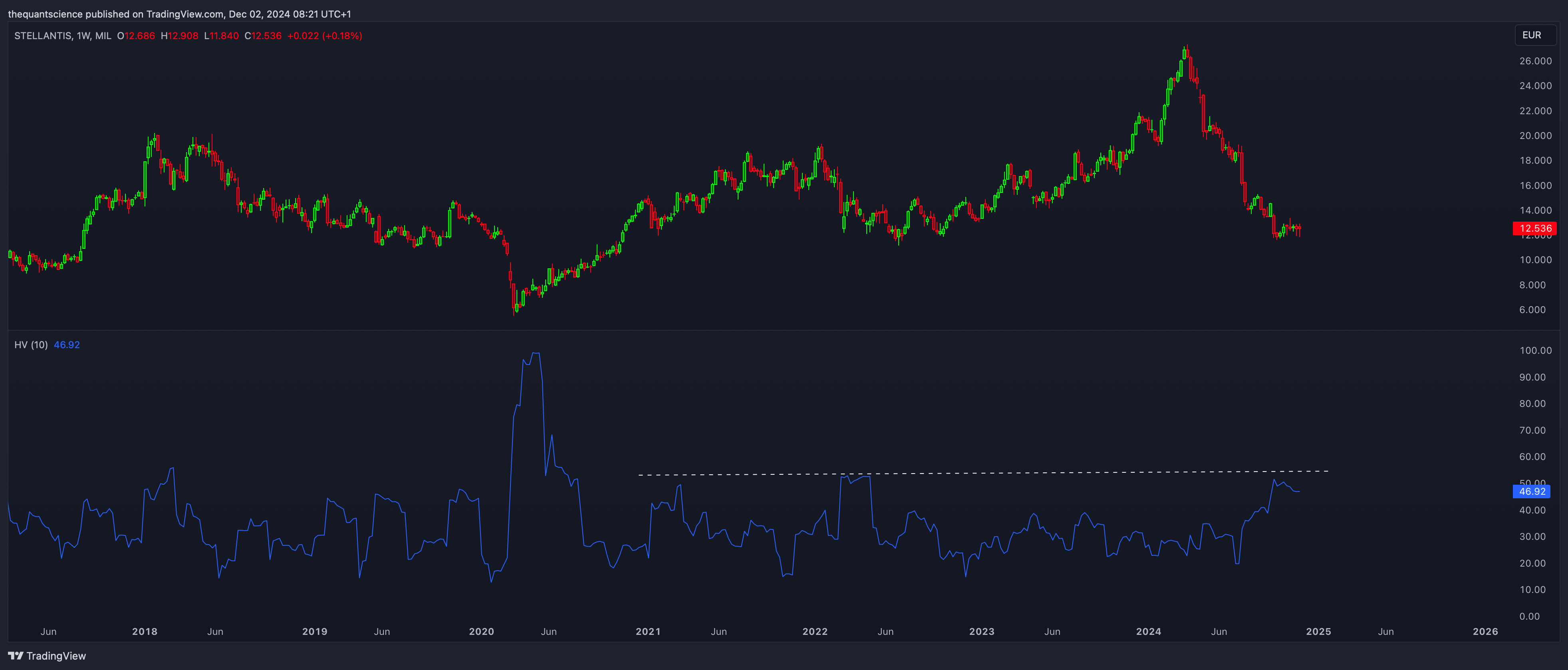Click the TradingView logo icon

[15, 655]
